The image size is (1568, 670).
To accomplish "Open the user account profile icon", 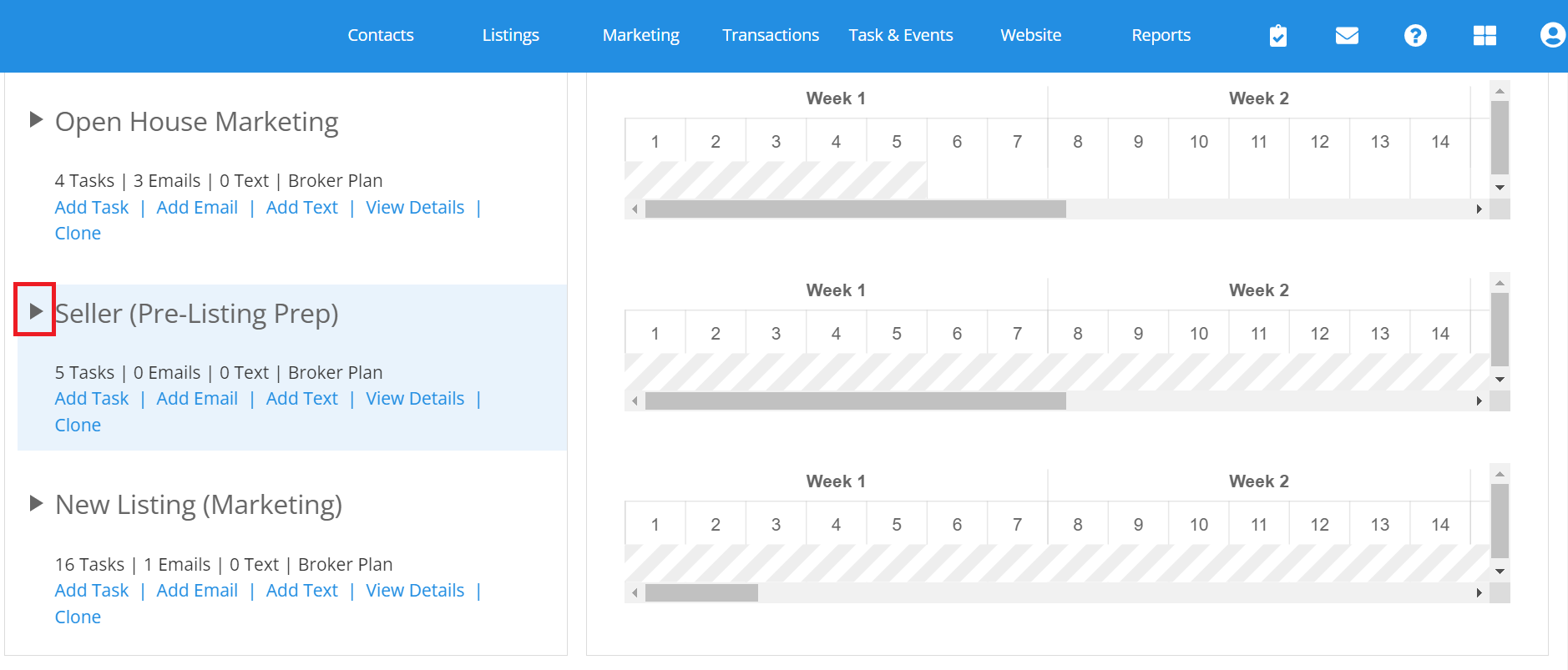I will [1551, 35].
